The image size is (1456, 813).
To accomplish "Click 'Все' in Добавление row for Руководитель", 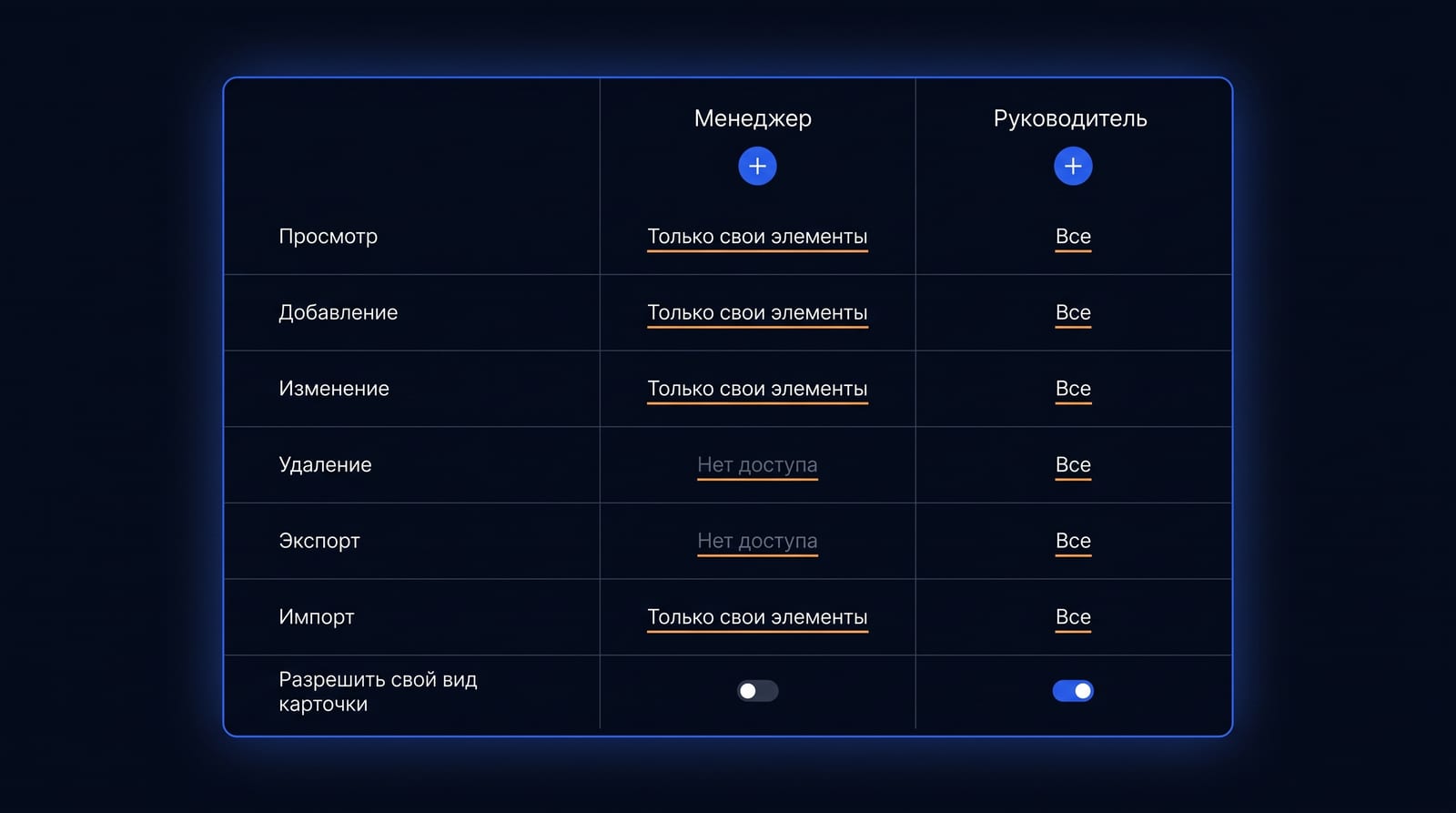I will [1073, 313].
